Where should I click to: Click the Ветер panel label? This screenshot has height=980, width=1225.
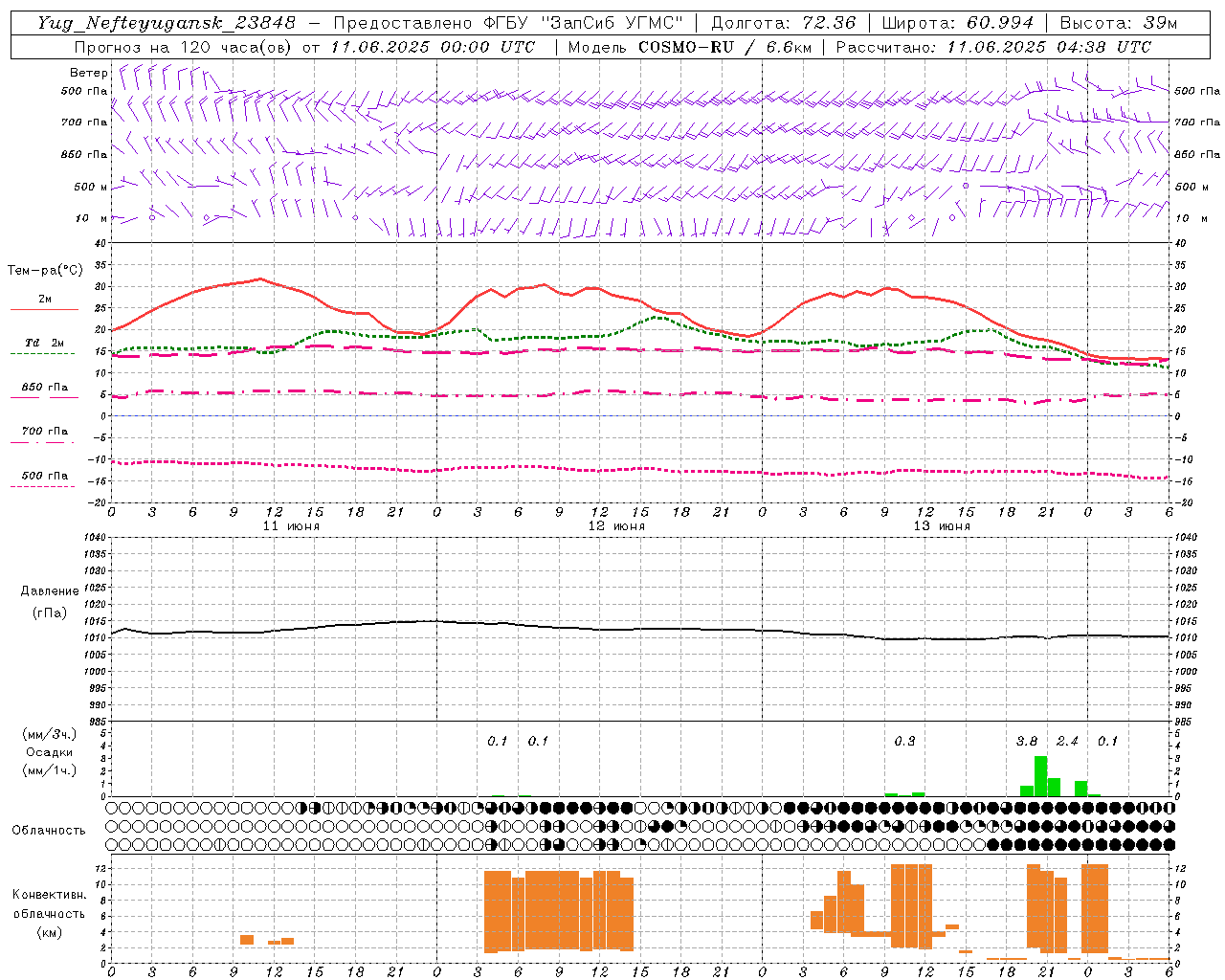click(x=88, y=73)
